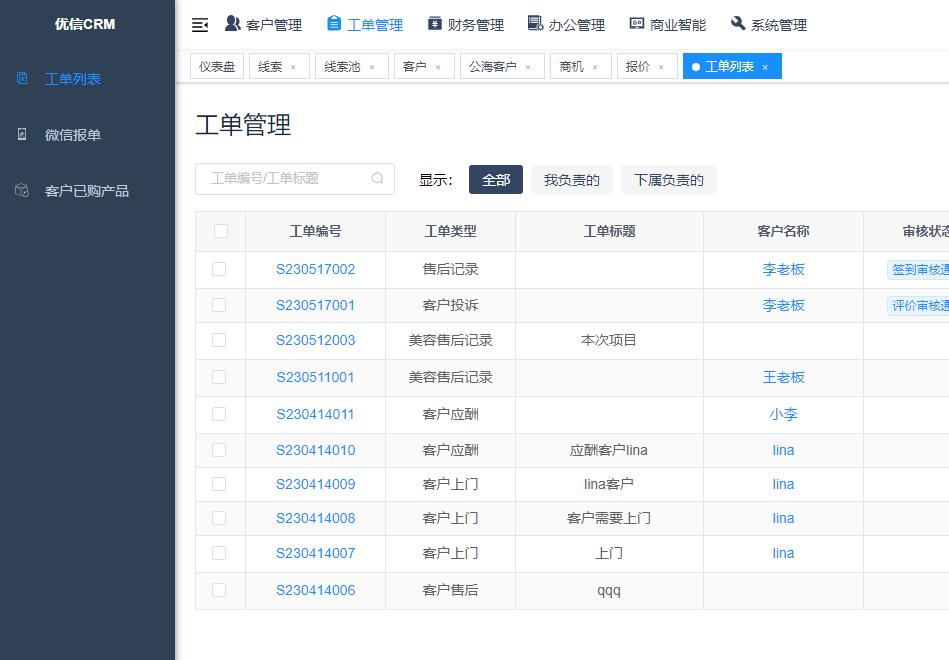Open work order S230414010
949x660 pixels.
pyautogui.click(x=315, y=450)
